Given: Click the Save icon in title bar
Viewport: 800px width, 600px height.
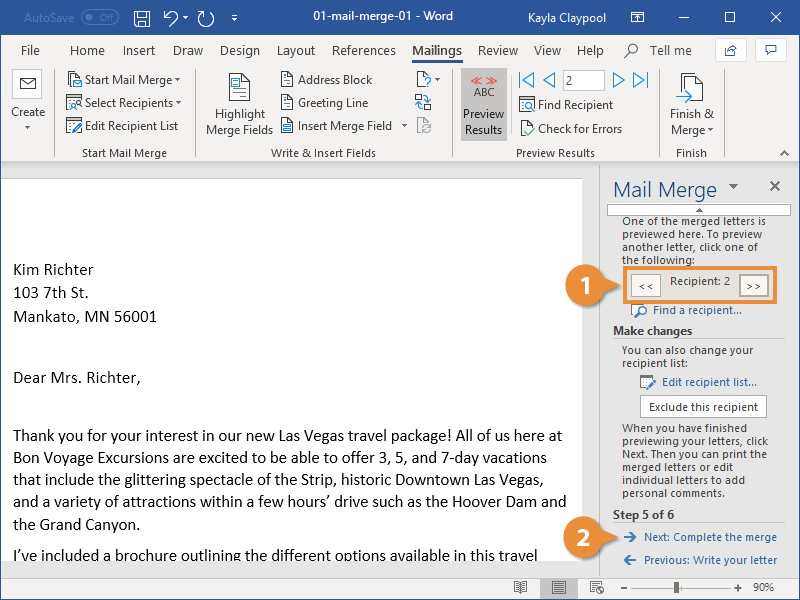Looking at the screenshot, I should click(142, 18).
